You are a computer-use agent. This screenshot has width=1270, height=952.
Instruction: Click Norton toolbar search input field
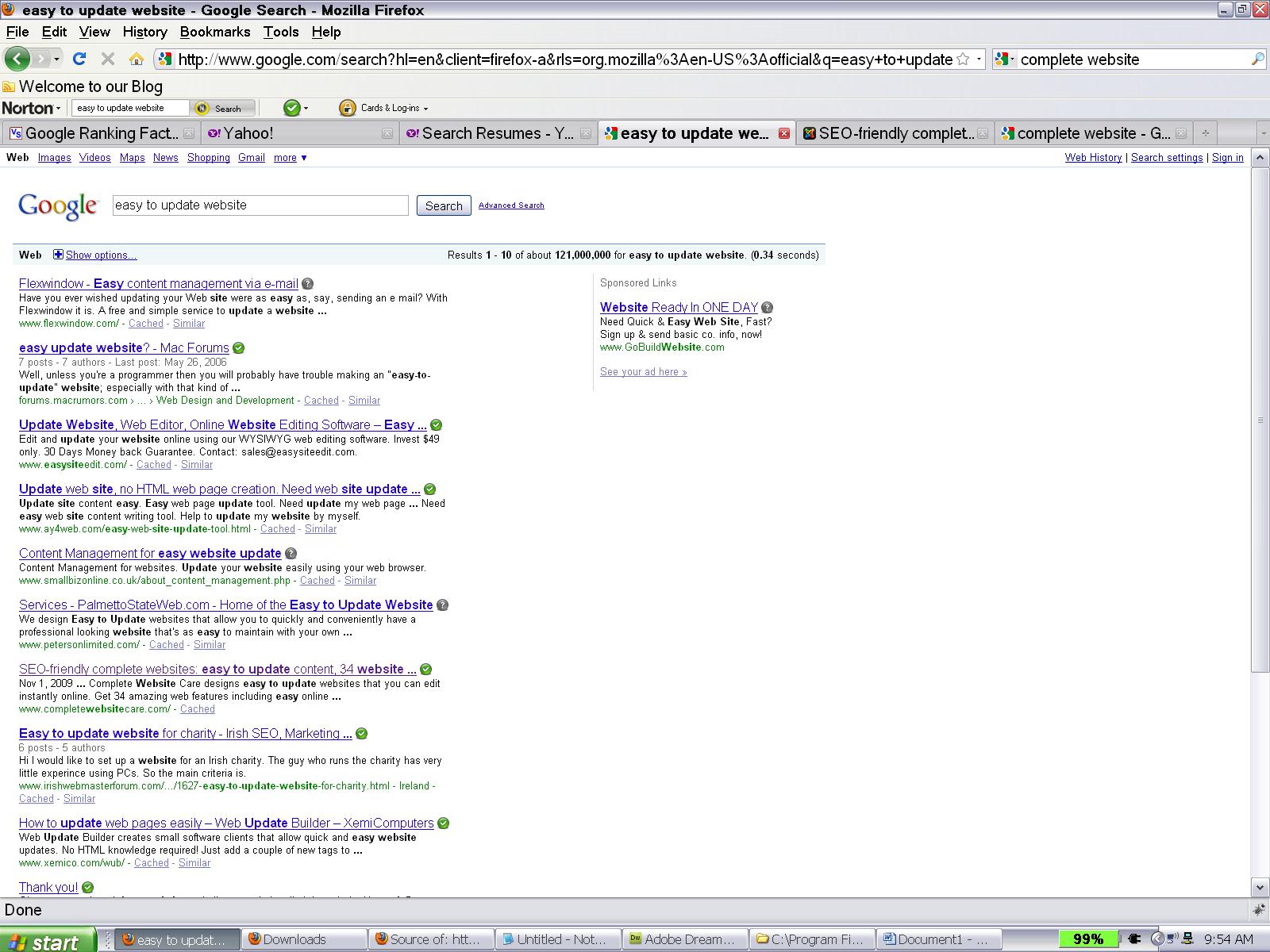click(x=130, y=108)
